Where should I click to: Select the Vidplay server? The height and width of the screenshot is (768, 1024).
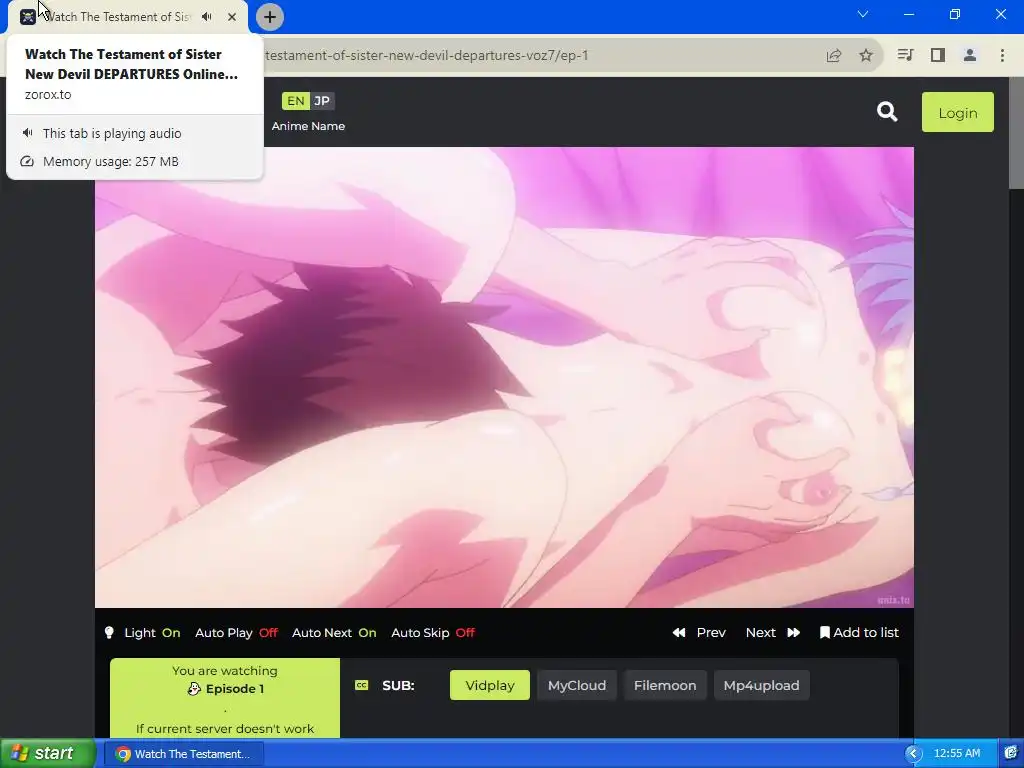pos(490,685)
